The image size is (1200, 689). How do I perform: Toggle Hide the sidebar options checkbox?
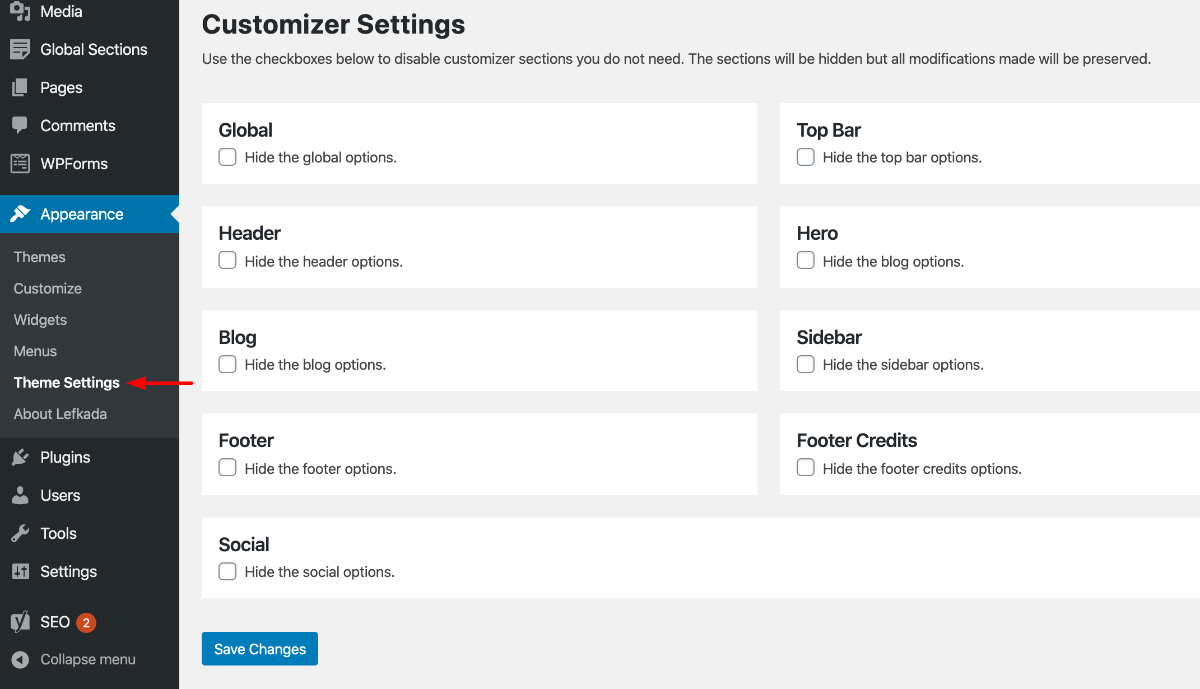point(806,364)
